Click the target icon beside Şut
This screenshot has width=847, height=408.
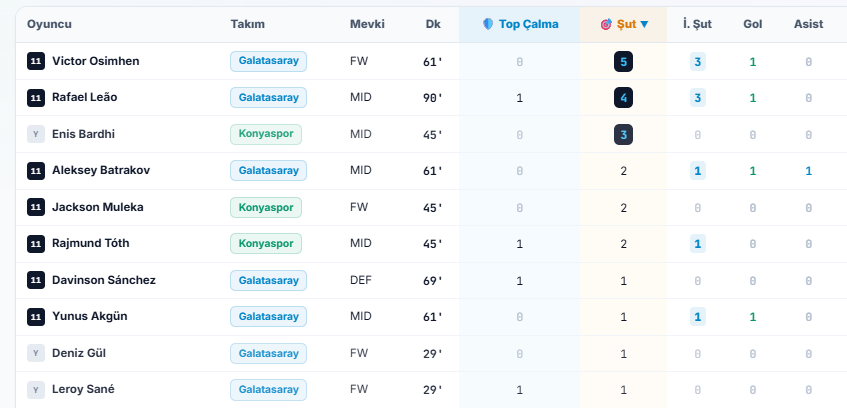tap(606, 24)
